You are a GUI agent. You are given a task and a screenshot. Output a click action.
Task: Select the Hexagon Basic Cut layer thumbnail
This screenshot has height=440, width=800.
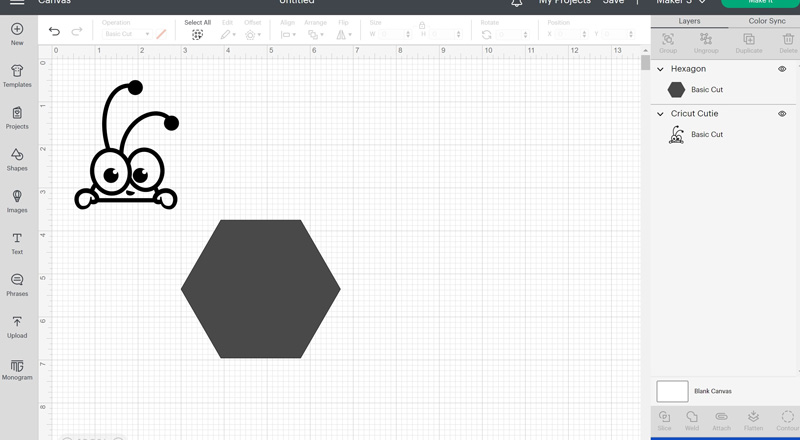pyautogui.click(x=676, y=90)
